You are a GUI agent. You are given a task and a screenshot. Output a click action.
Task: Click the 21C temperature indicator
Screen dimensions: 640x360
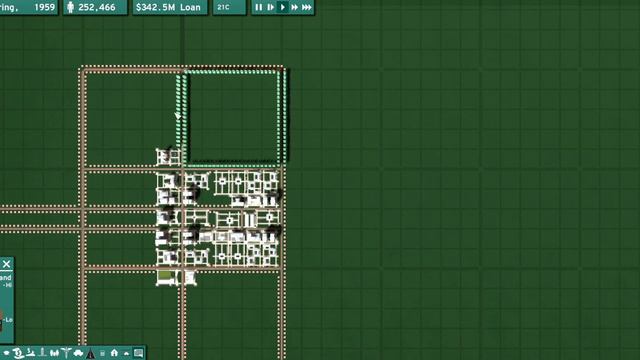(229, 7)
